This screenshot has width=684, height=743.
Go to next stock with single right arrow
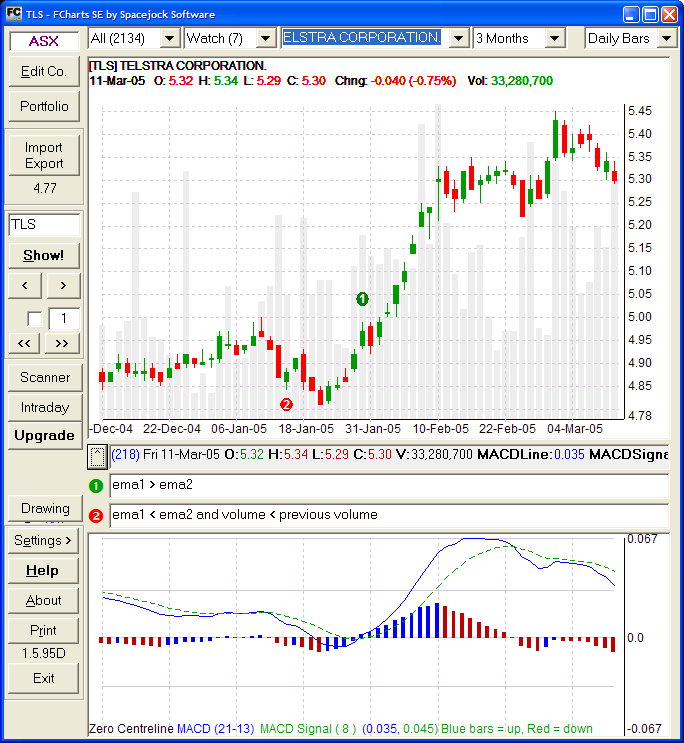click(63, 285)
